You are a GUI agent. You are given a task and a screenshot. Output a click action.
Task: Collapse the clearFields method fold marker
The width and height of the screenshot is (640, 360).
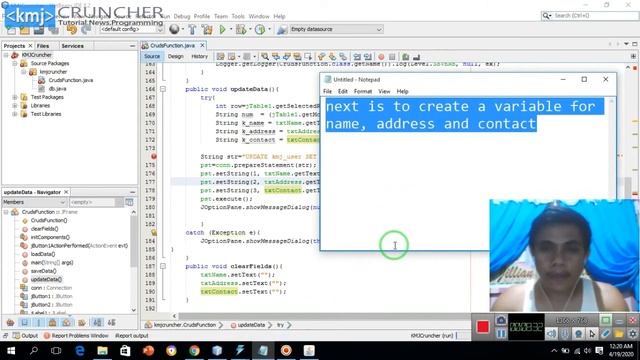pyautogui.click(x=163, y=266)
